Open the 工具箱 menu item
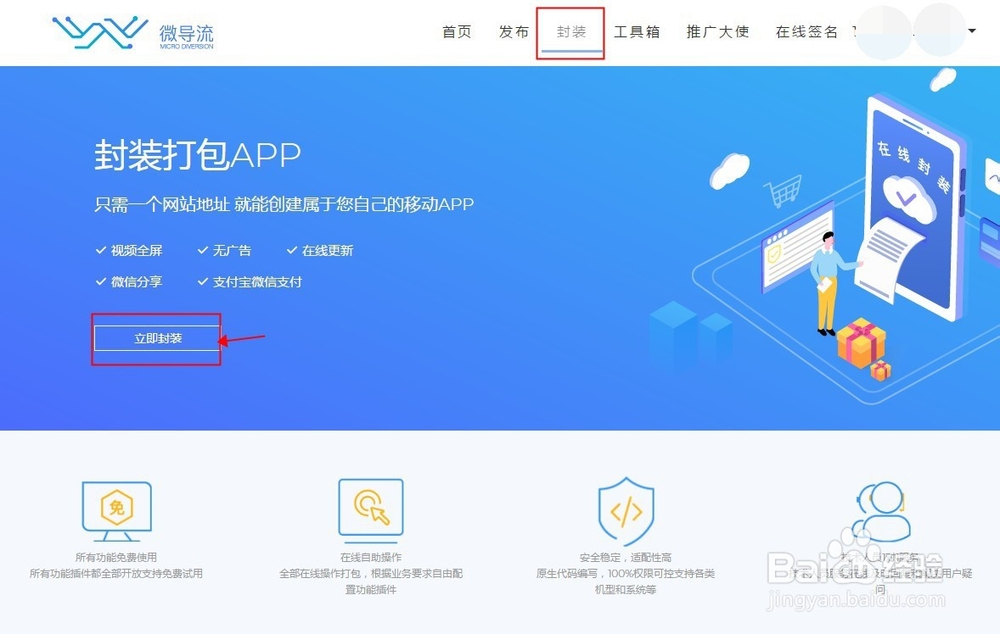This screenshot has height=634, width=1000. click(x=637, y=31)
